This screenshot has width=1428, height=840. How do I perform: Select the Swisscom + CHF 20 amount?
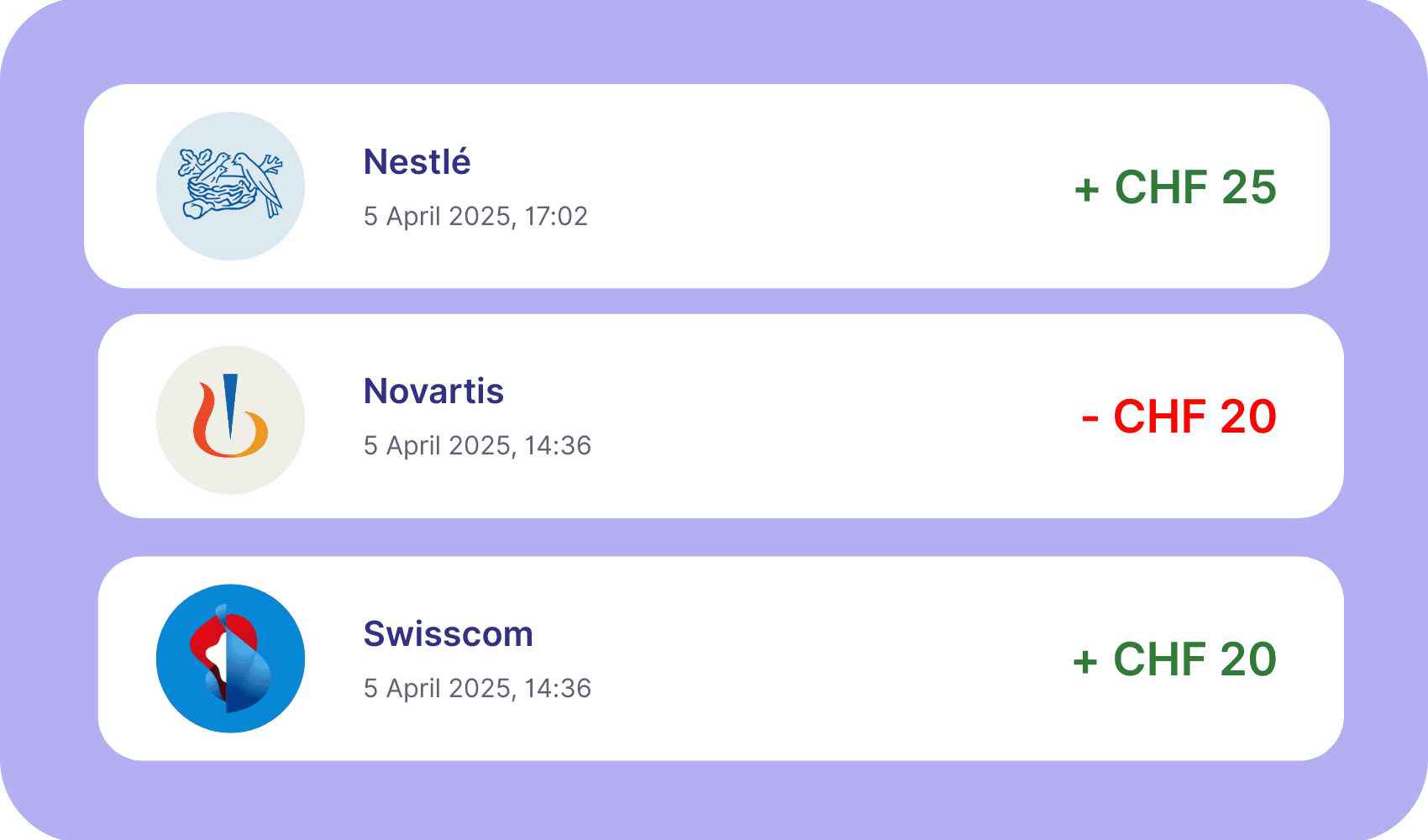coord(1174,659)
